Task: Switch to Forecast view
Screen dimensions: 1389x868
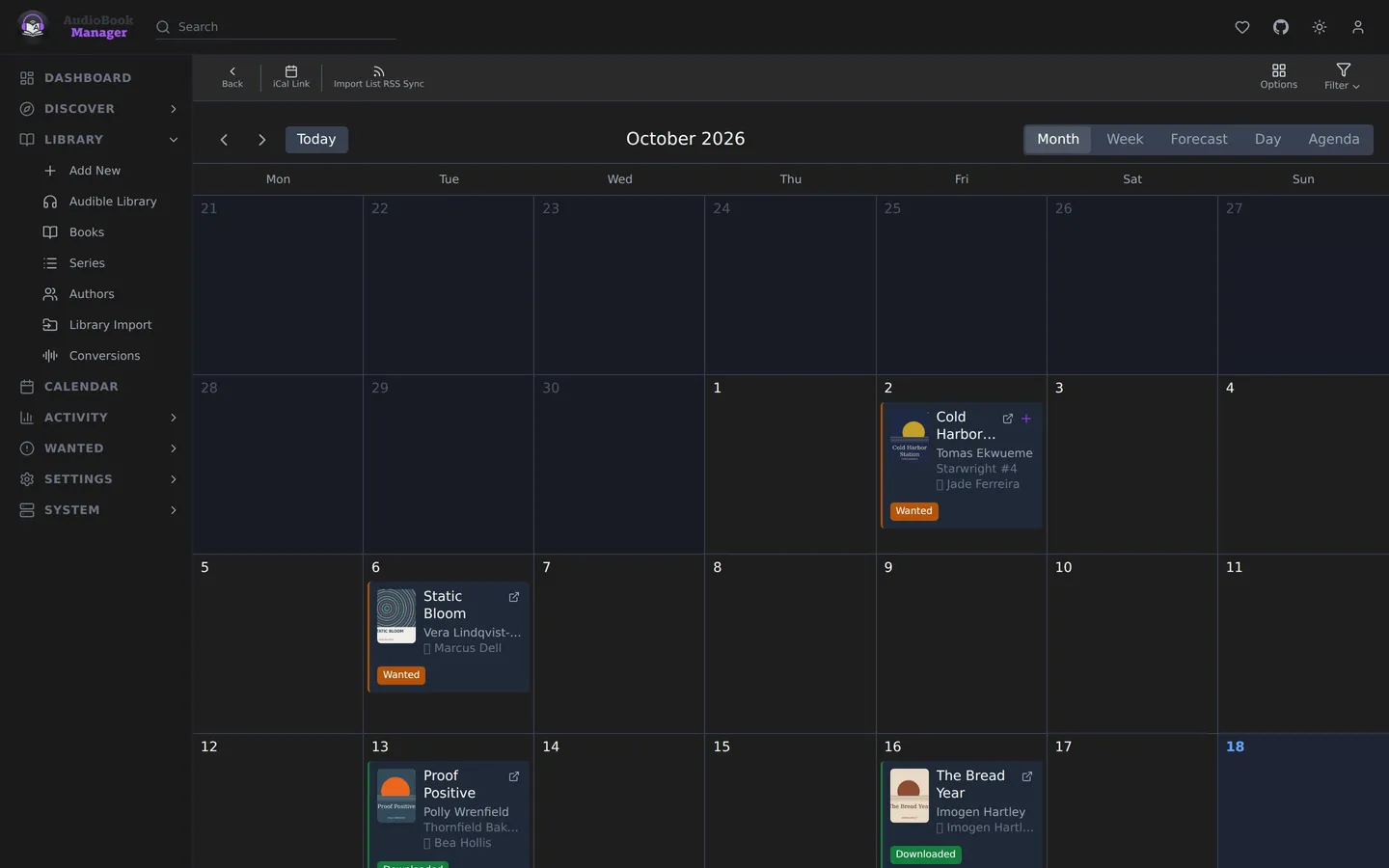Action: click(1199, 140)
